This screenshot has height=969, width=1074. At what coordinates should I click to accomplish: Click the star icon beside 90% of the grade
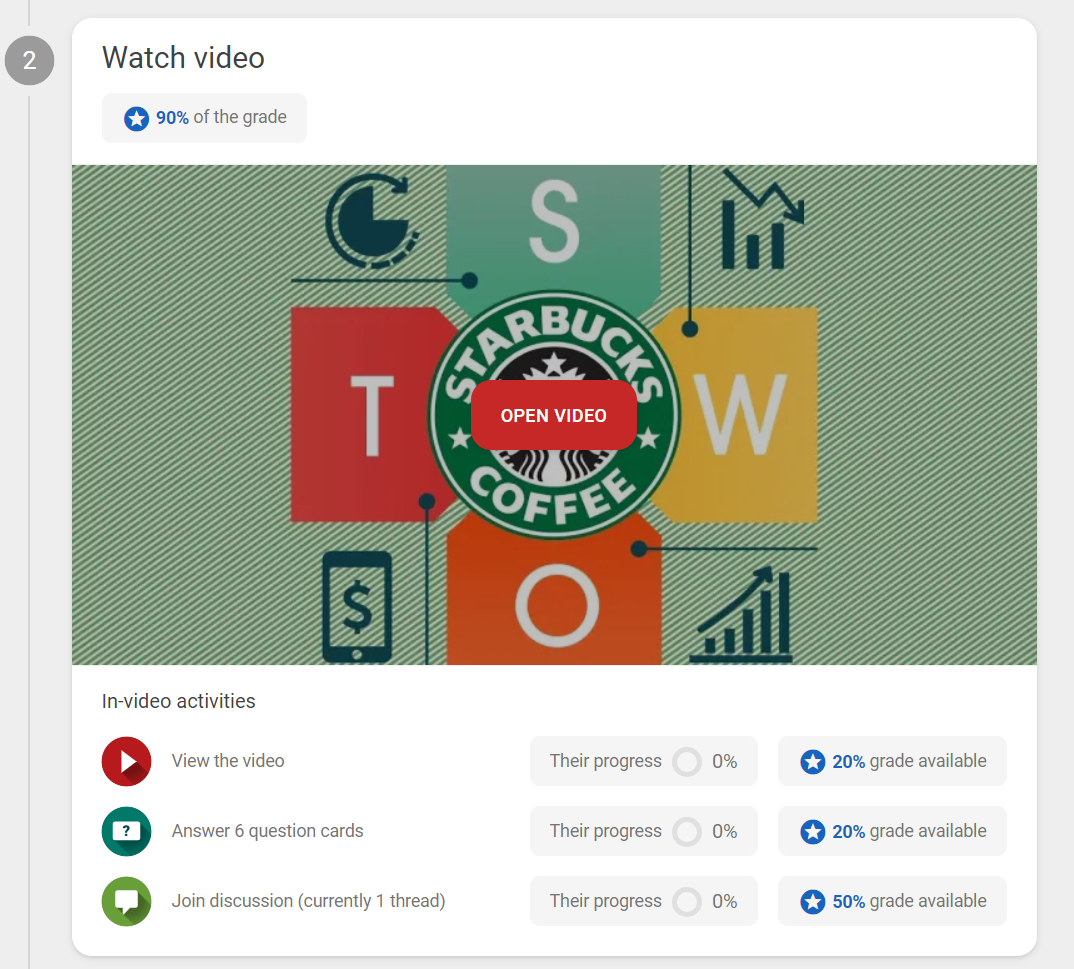(136, 118)
